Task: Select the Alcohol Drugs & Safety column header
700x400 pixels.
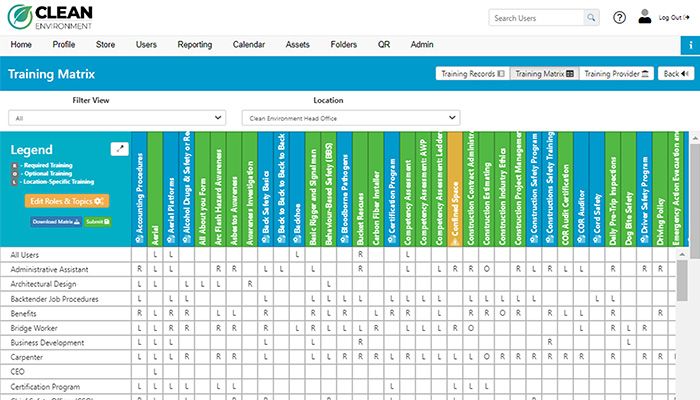Action: (187, 189)
